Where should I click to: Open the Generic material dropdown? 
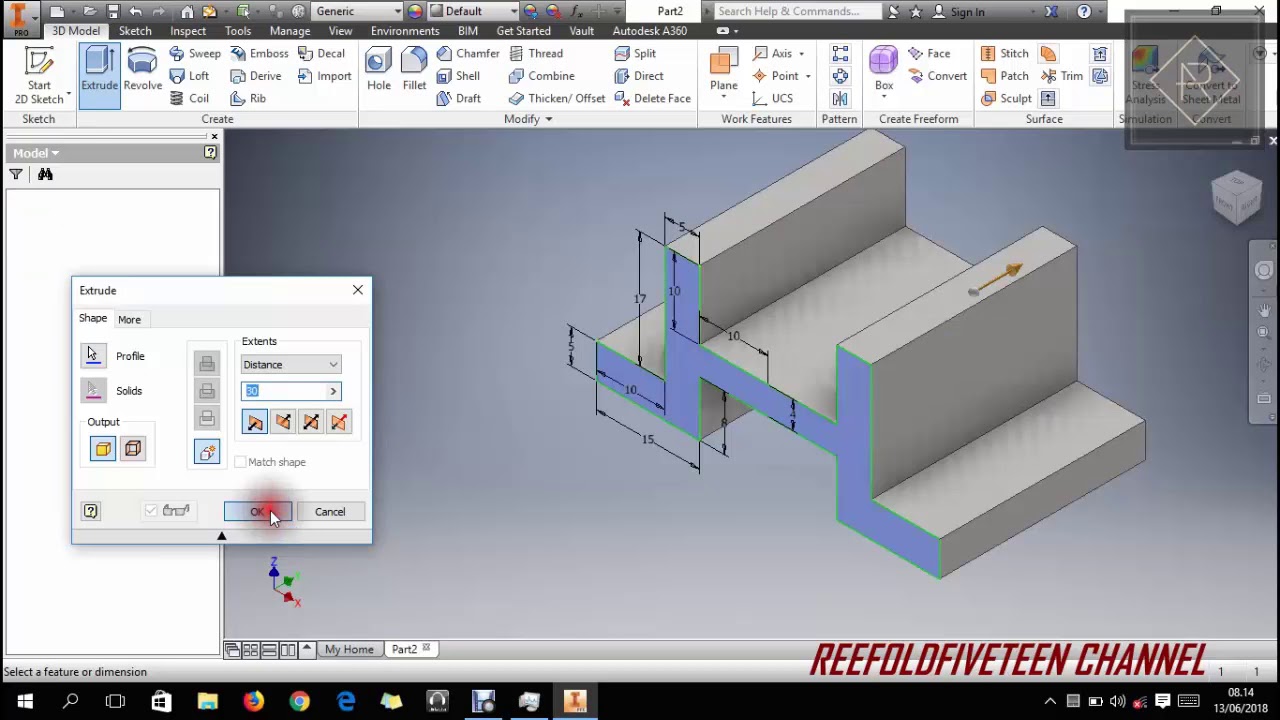tap(356, 11)
